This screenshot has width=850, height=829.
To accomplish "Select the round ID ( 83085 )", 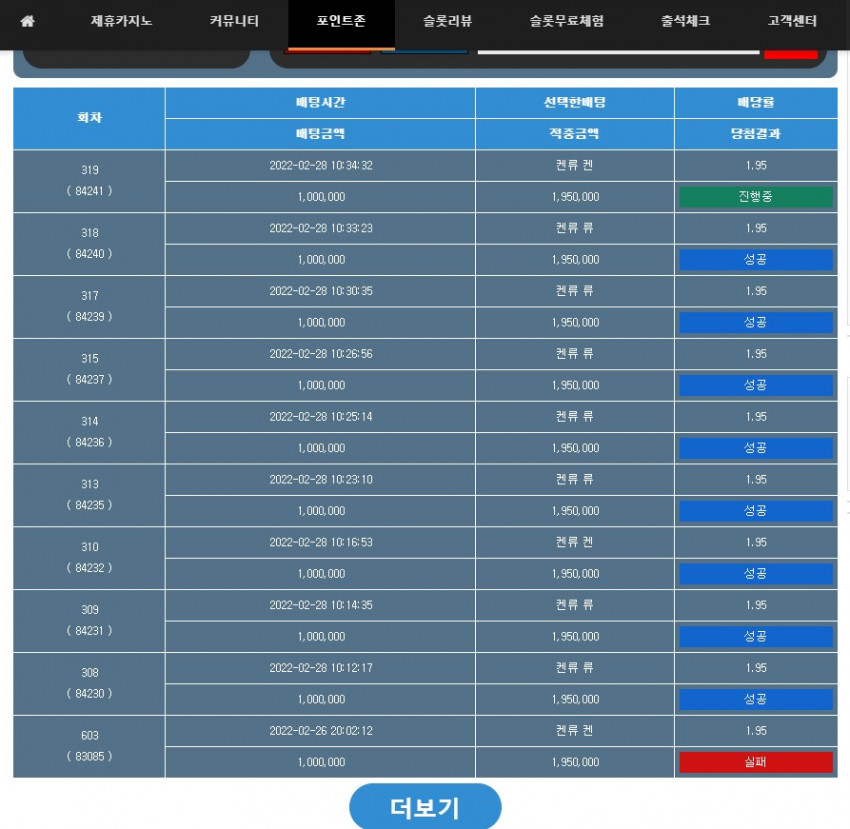I will (x=89, y=756).
